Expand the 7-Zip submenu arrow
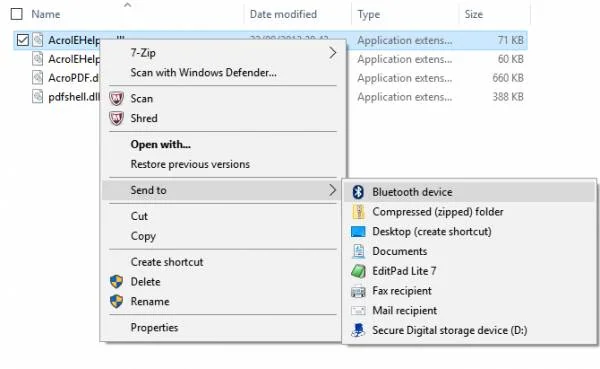 [x=333, y=53]
